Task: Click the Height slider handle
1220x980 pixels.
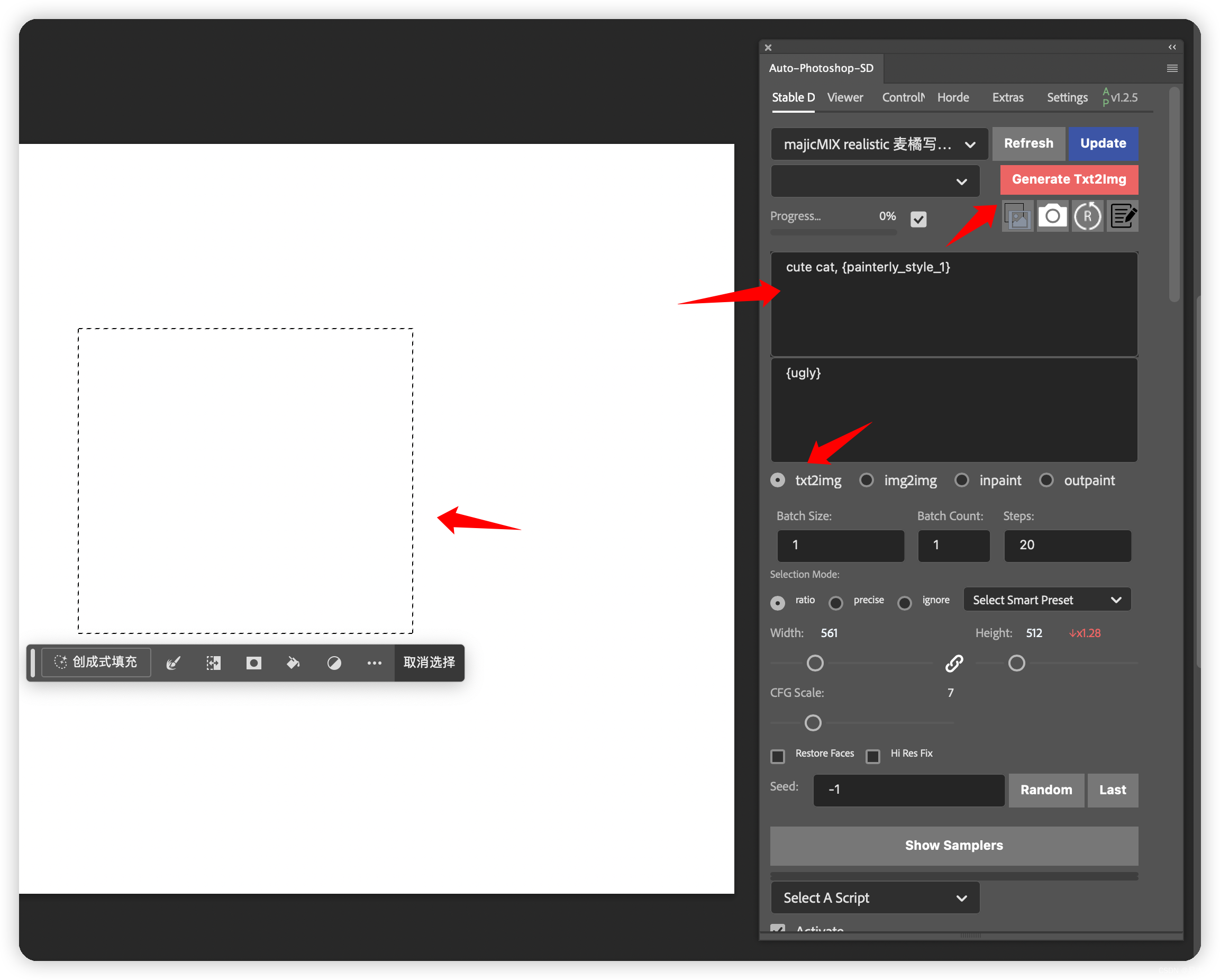Action: pyautogui.click(x=1016, y=663)
